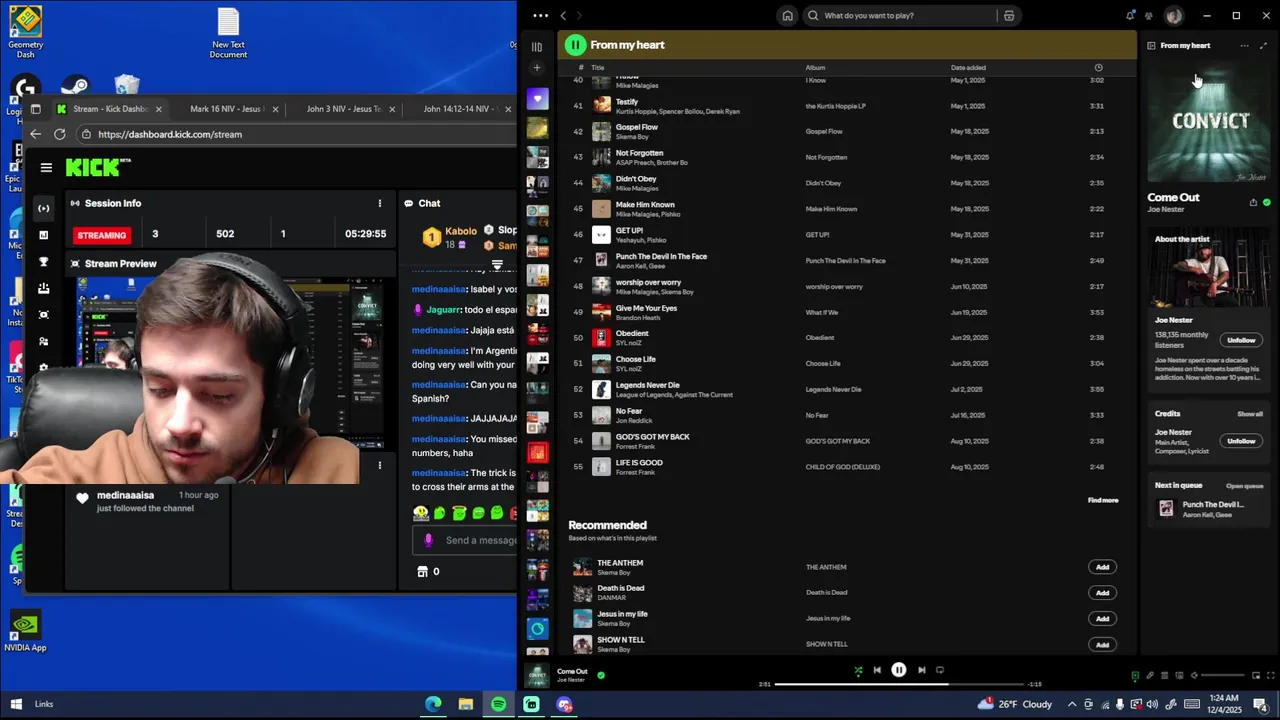Collapse Your Library sidebar icon in Spotify
Screen dimensions: 1280x720
point(537,46)
